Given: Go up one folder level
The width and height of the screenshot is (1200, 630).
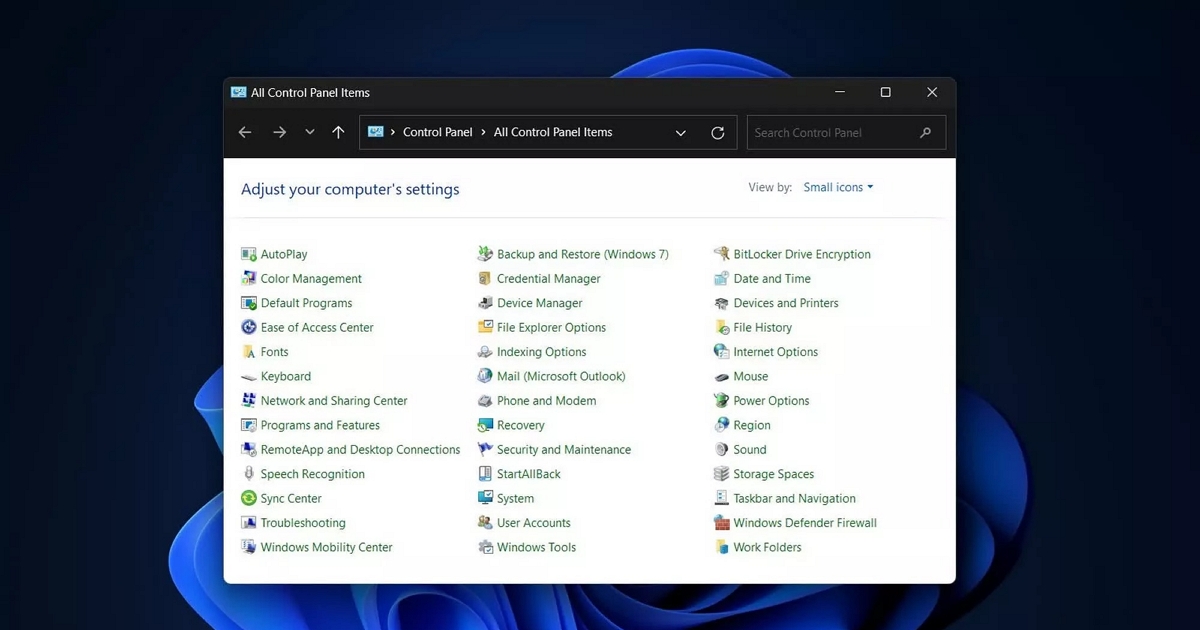Looking at the screenshot, I should pos(338,133).
